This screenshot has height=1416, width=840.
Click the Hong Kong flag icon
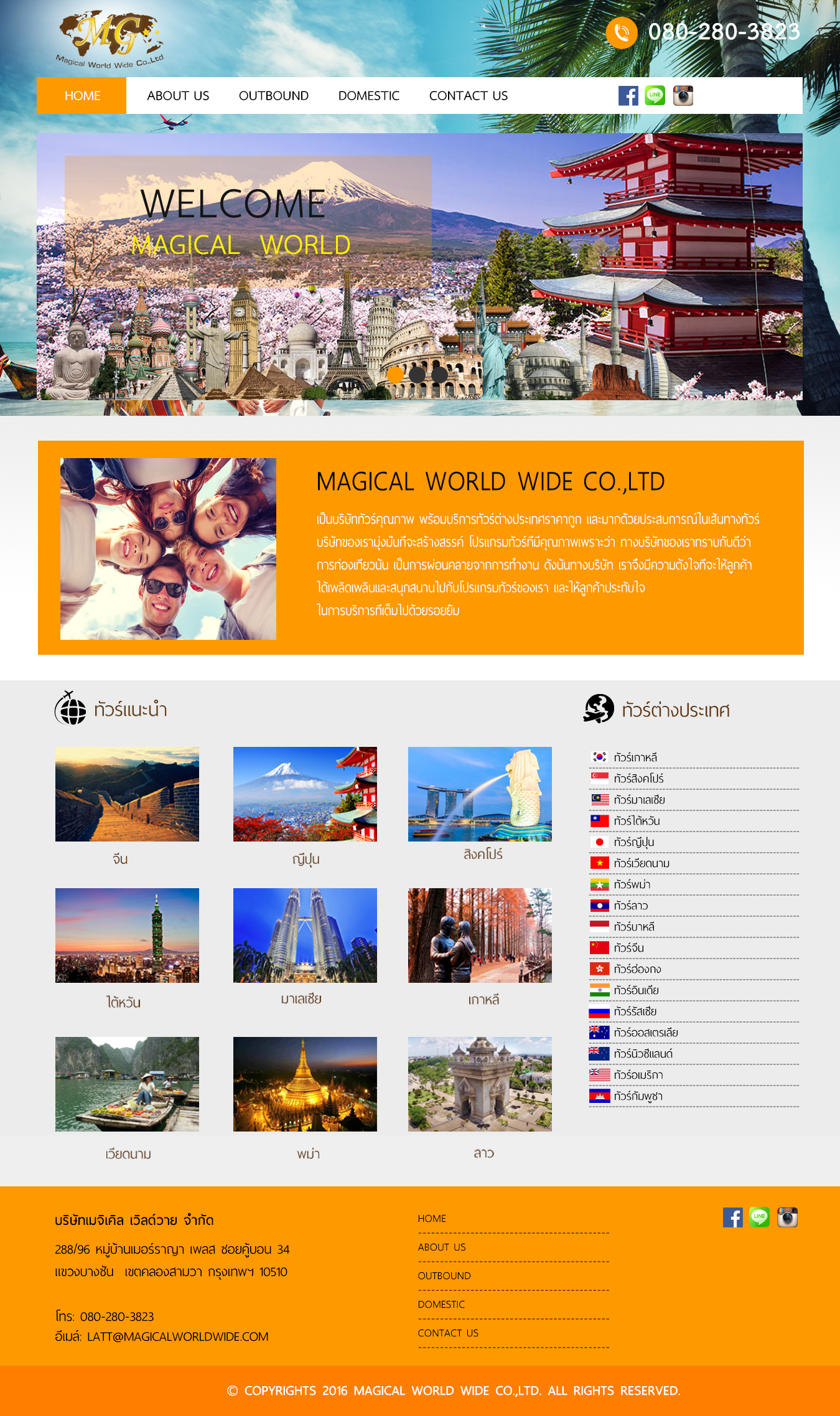pos(599,969)
